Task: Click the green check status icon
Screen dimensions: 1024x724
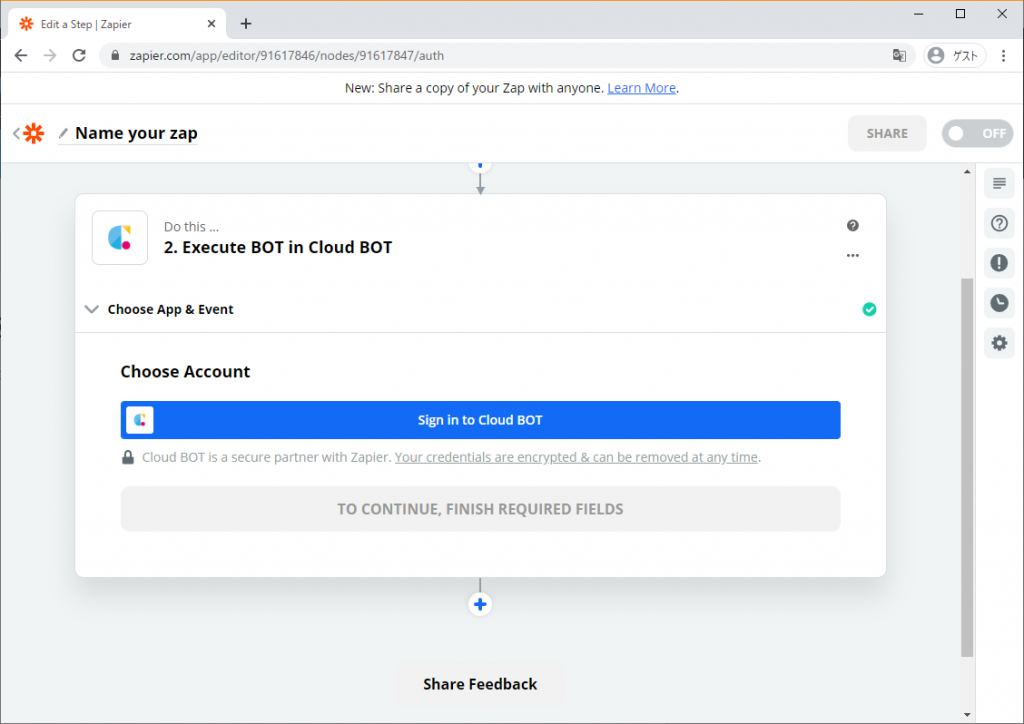Action: point(869,309)
